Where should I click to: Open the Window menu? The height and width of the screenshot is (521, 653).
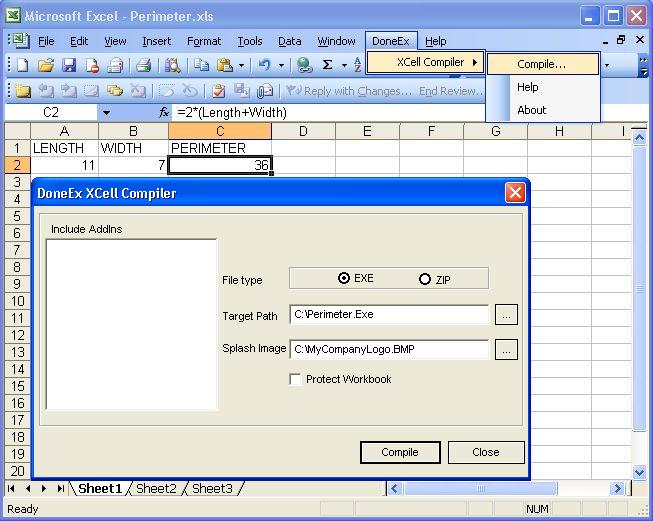(336, 41)
